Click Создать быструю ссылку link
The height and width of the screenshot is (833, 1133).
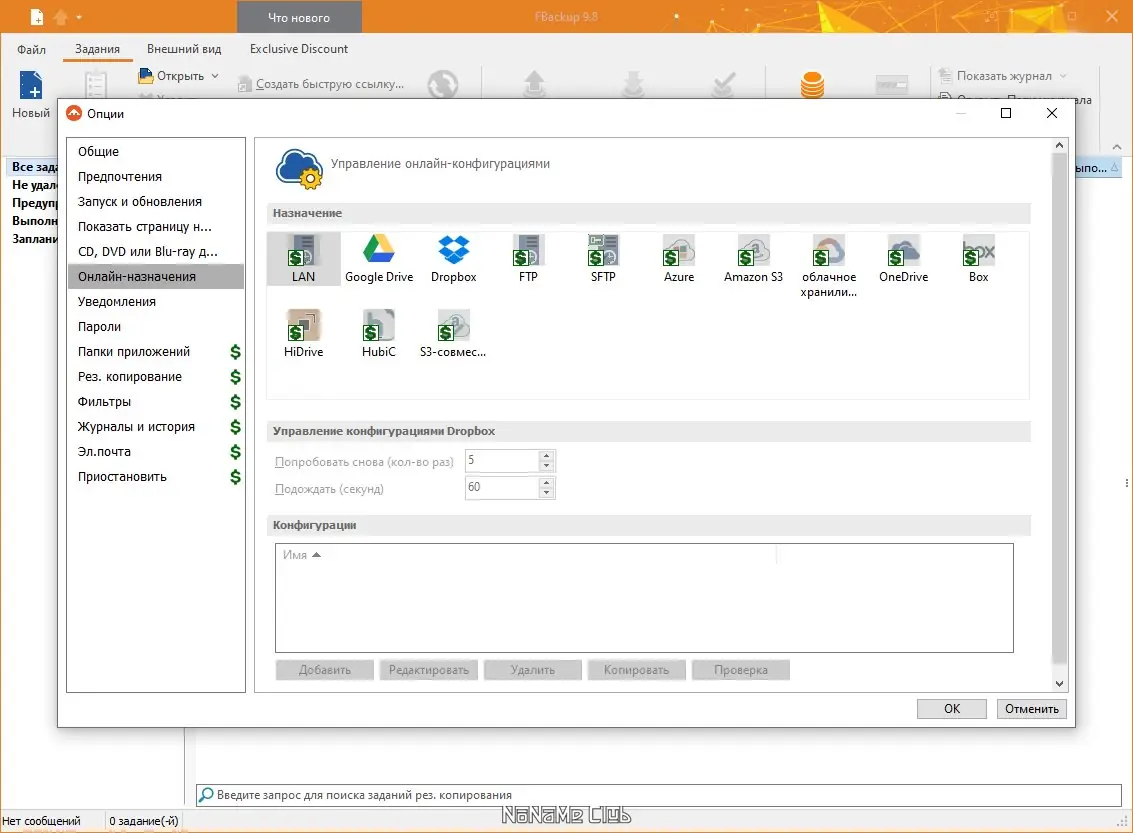click(321, 84)
